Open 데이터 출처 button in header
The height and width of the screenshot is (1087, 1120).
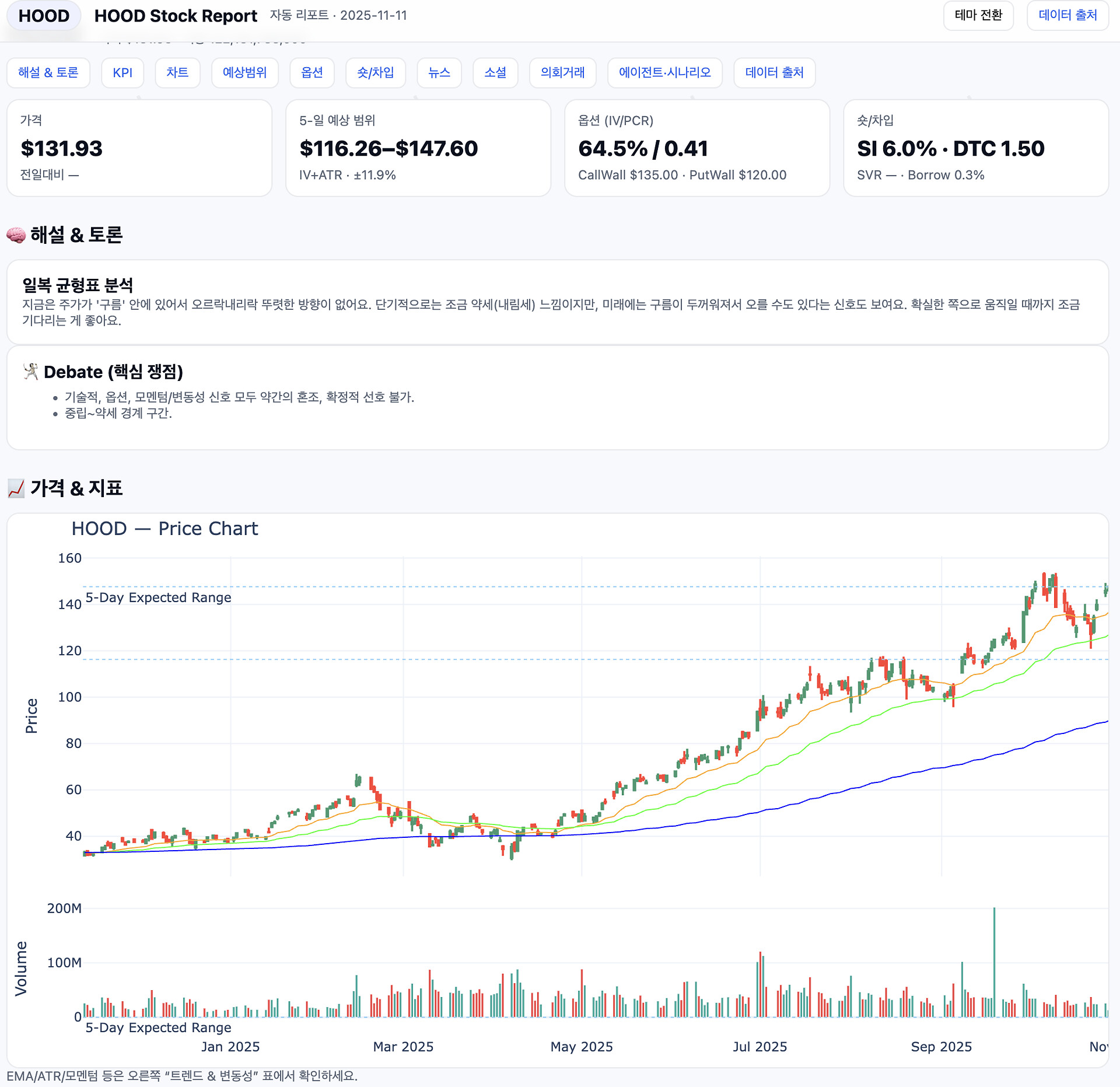(x=1067, y=15)
